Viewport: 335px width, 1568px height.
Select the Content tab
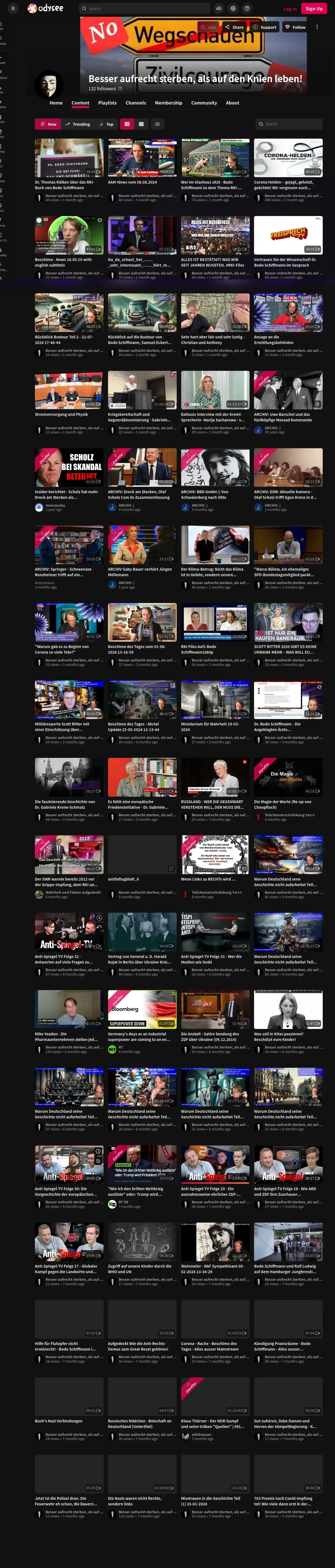point(80,103)
